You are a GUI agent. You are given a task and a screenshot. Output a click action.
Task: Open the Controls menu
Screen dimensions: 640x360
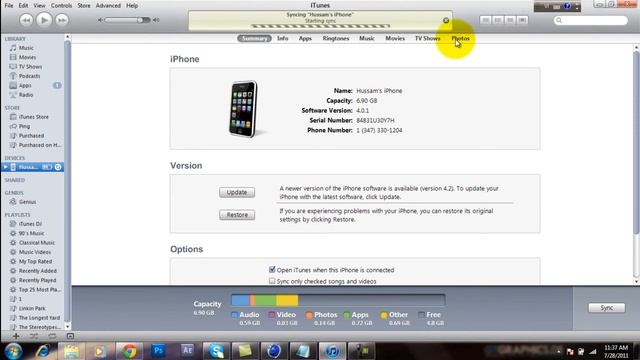click(61, 5)
